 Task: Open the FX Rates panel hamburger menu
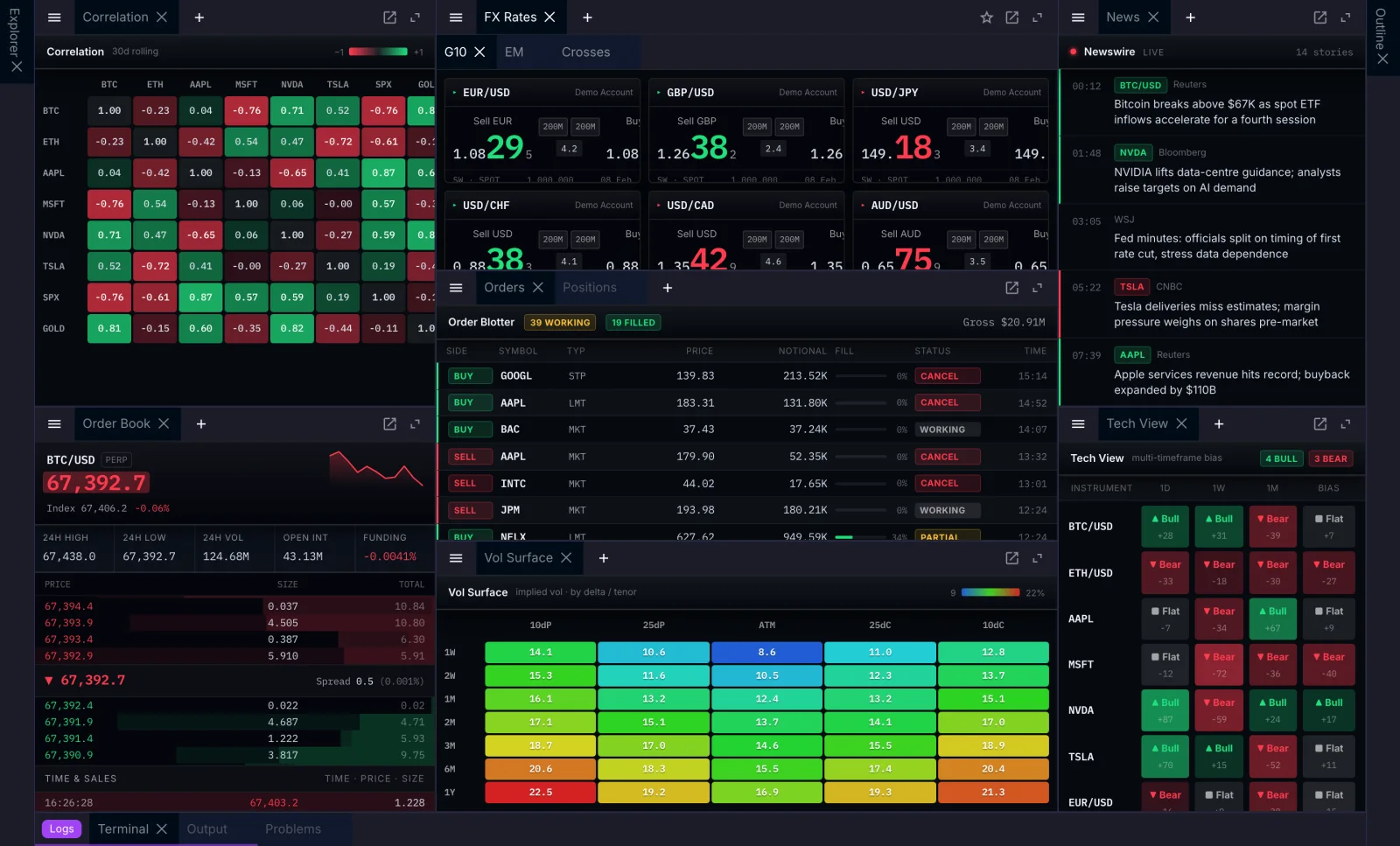coord(456,17)
